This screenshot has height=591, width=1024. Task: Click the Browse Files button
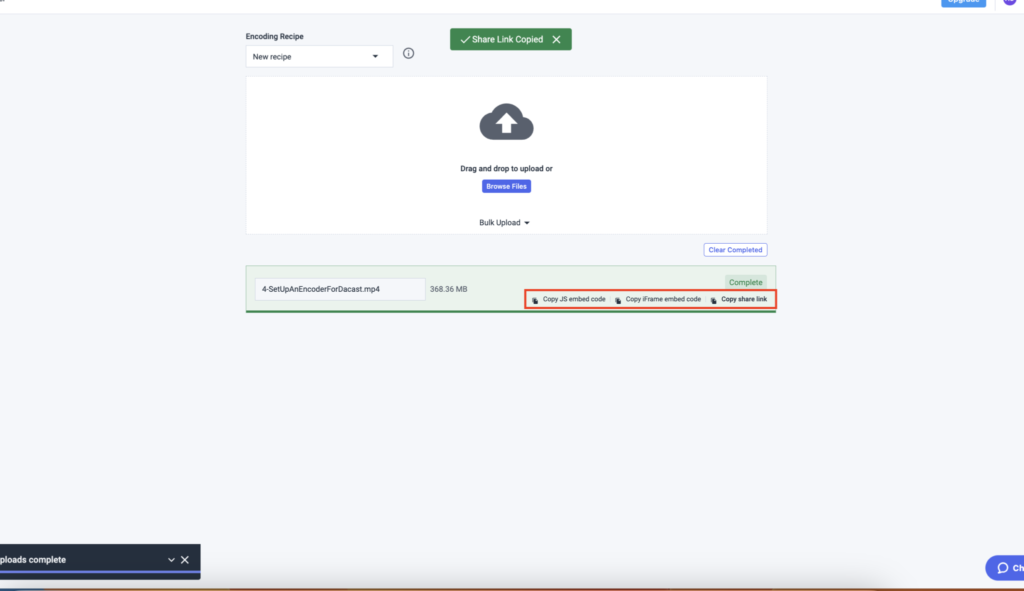506,186
